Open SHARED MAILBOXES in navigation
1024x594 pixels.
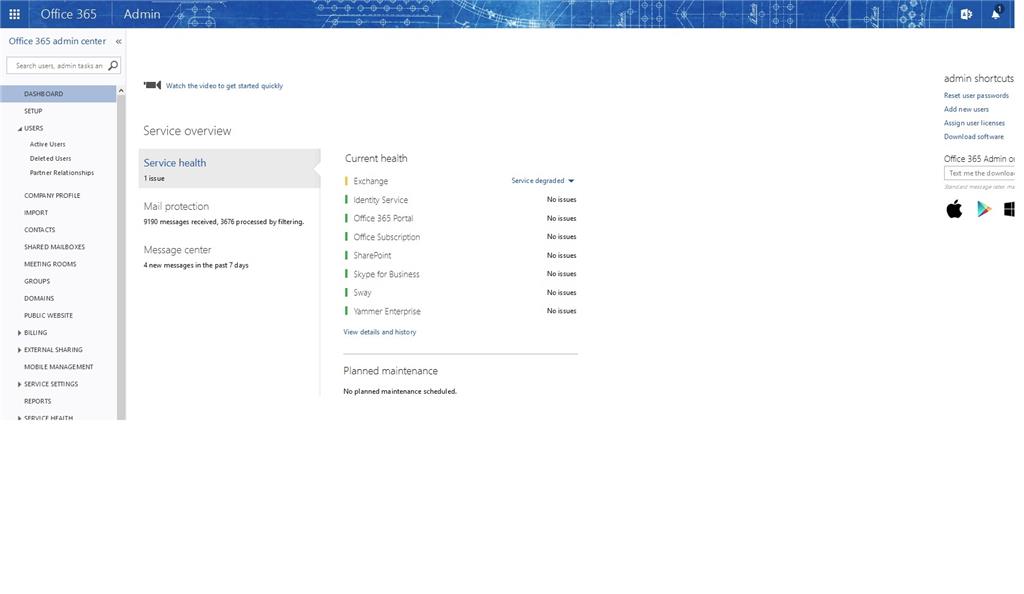coord(54,247)
